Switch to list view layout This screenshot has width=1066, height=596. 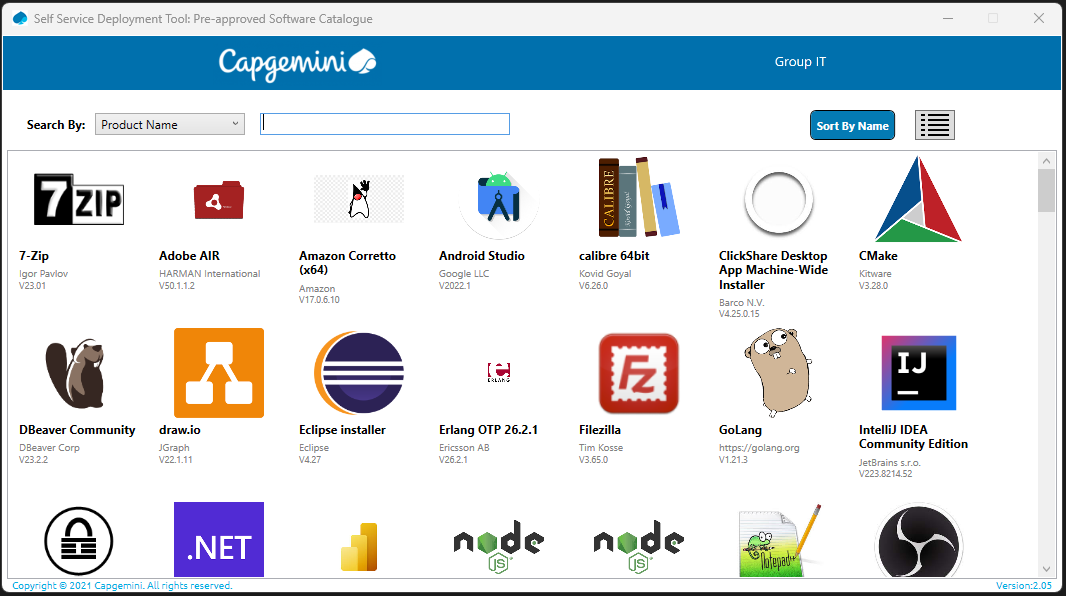coord(935,125)
